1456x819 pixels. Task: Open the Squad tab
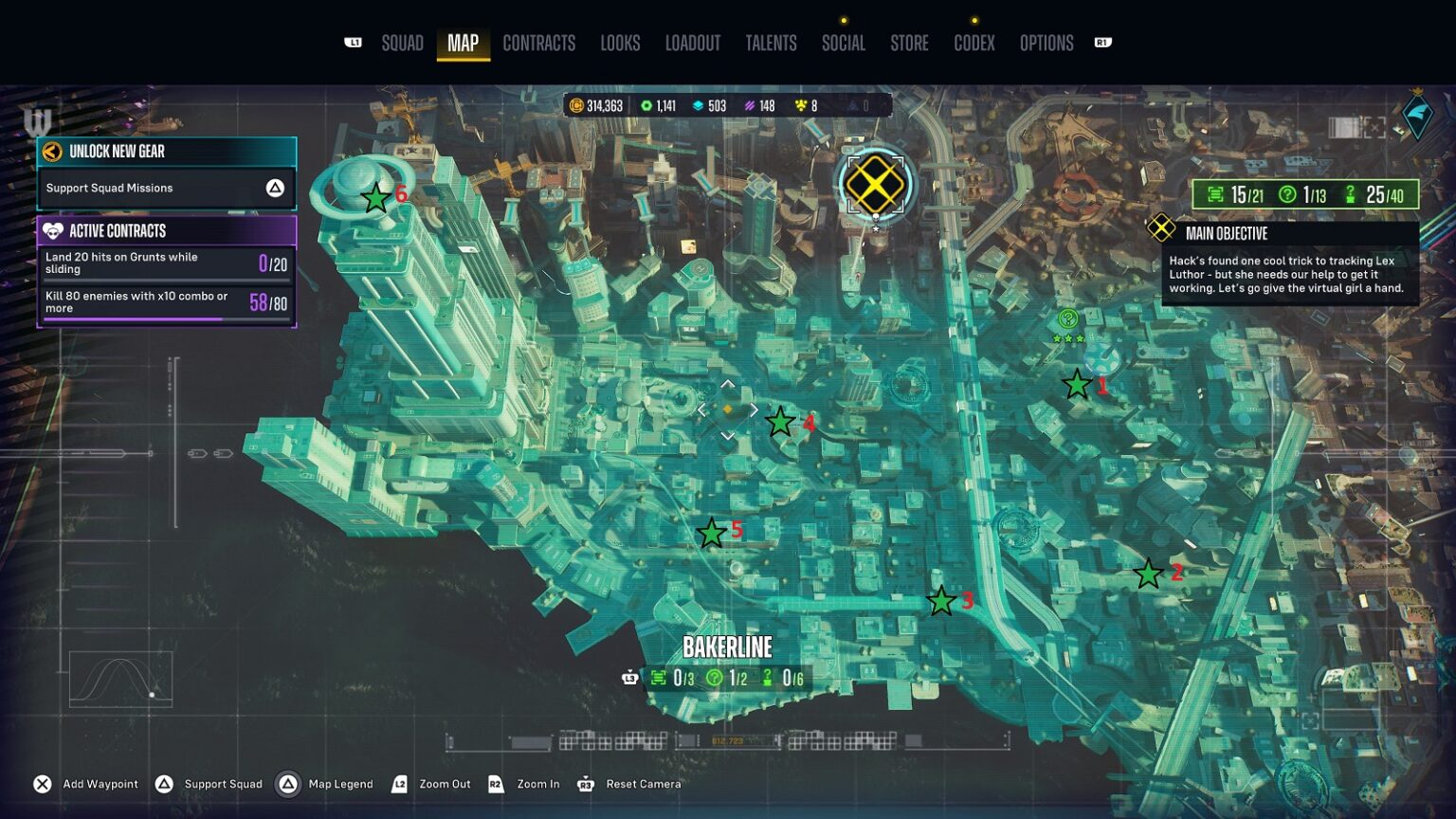(402, 43)
